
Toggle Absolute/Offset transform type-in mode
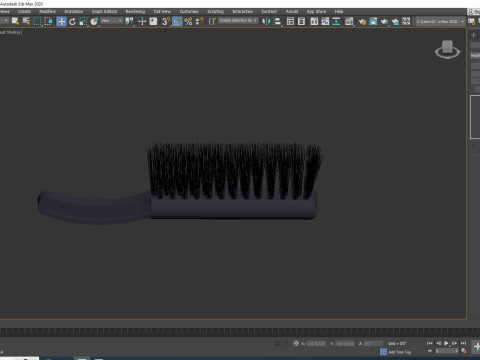pyautogui.click(x=296, y=343)
